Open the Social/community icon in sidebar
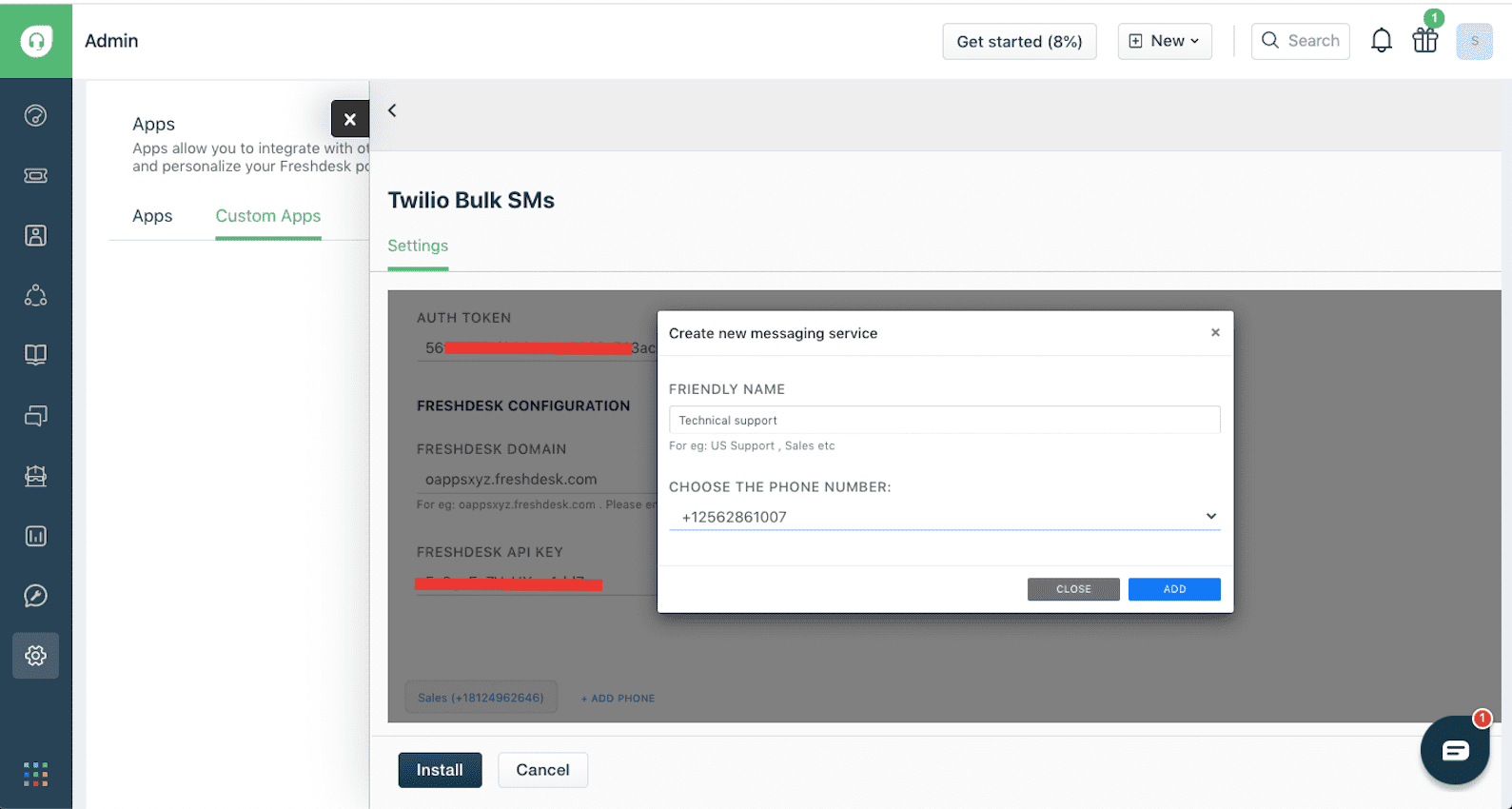This screenshot has height=809, width=1512. click(36, 296)
